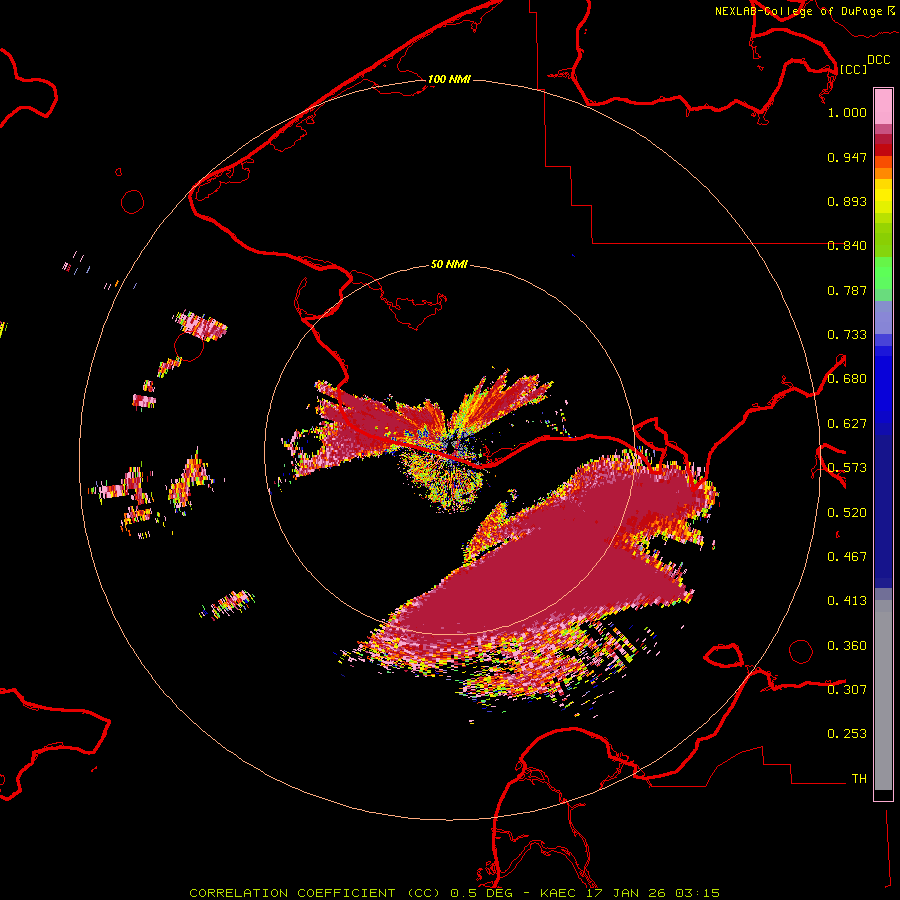Click the 0.253 scale value
This screenshot has height=900, width=900.
(847, 734)
